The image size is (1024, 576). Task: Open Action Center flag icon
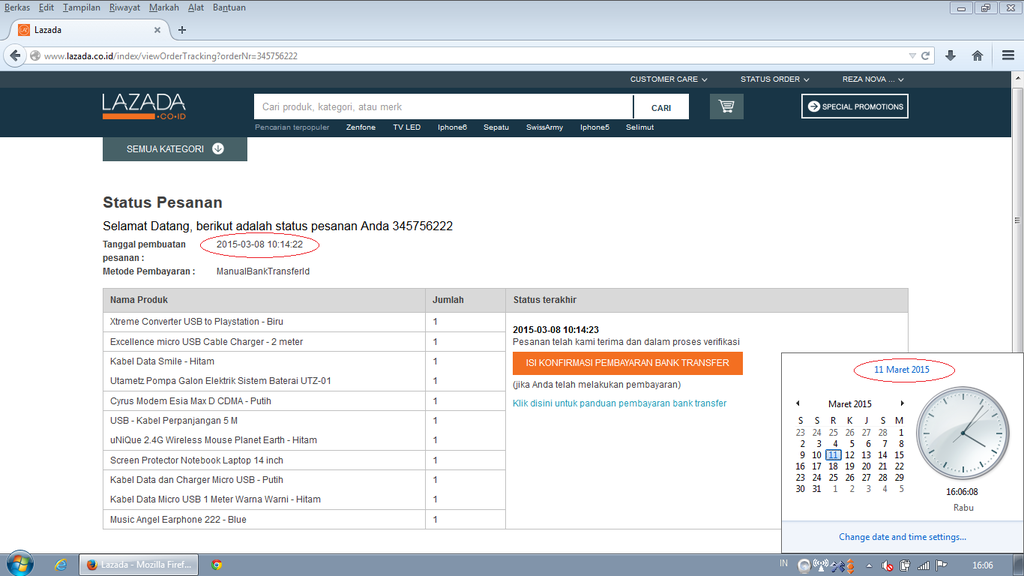point(941,566)
